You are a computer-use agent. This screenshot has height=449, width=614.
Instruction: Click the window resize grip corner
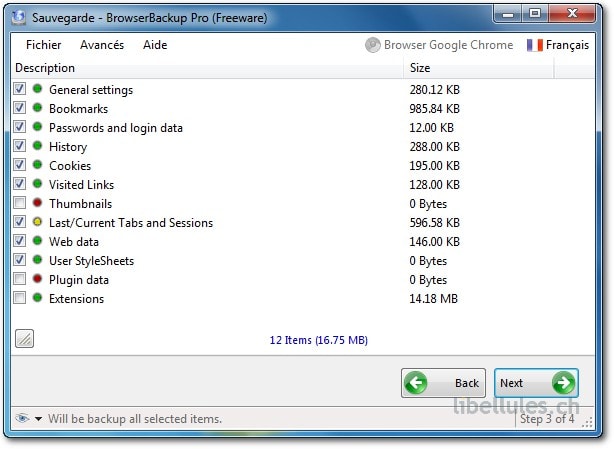click(x=587, y=423)
